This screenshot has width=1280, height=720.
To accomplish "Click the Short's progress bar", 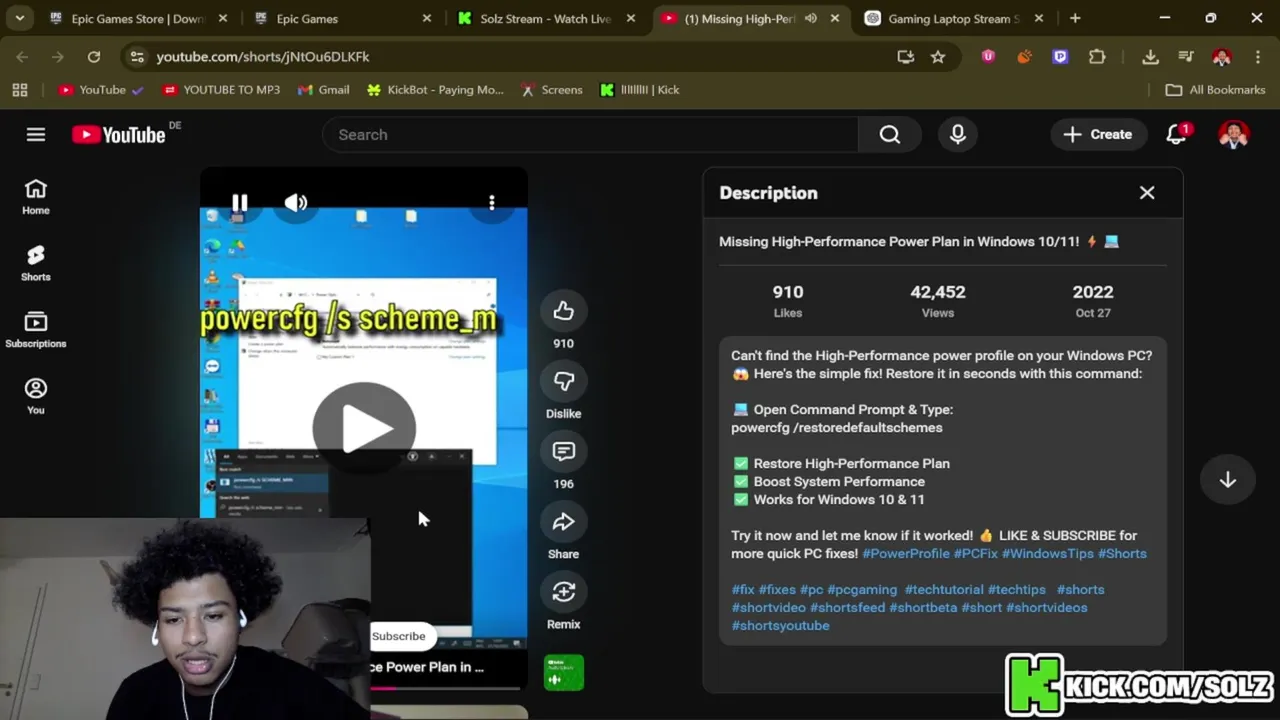I will click(x=446, y=688).
